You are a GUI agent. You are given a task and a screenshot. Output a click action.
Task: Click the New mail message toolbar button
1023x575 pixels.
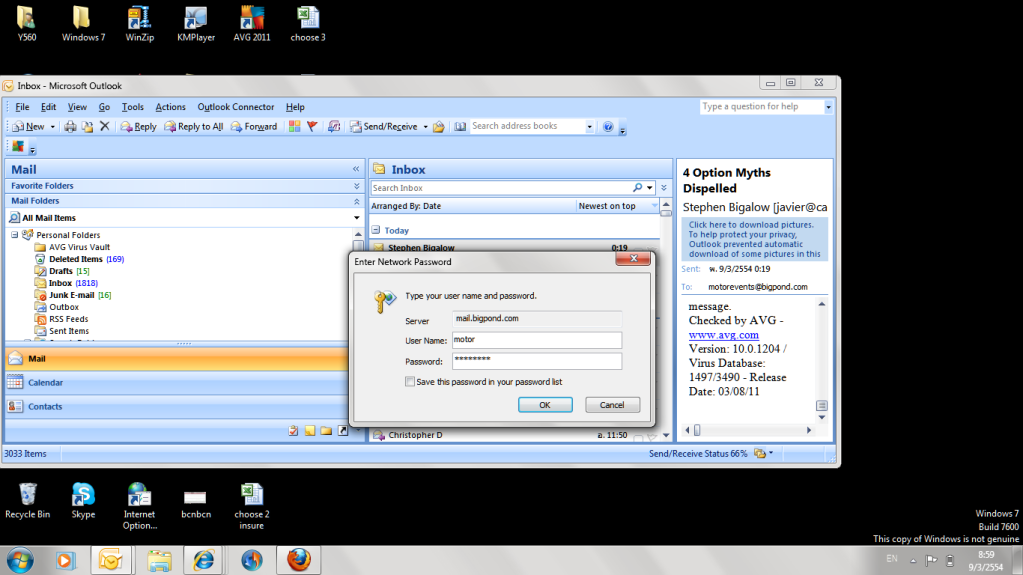pos(29,127)
